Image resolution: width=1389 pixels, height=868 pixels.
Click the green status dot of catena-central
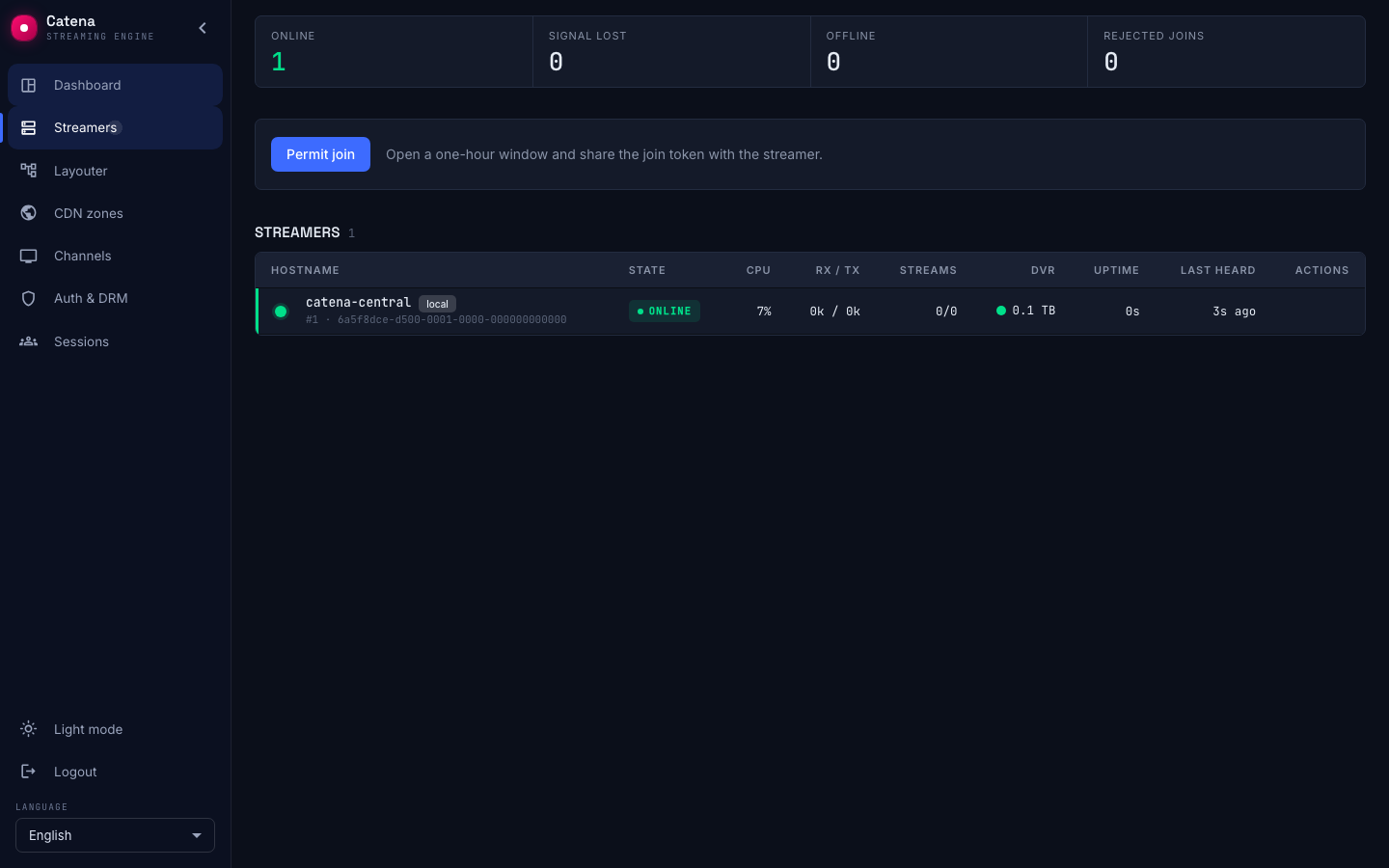point(281,312)
